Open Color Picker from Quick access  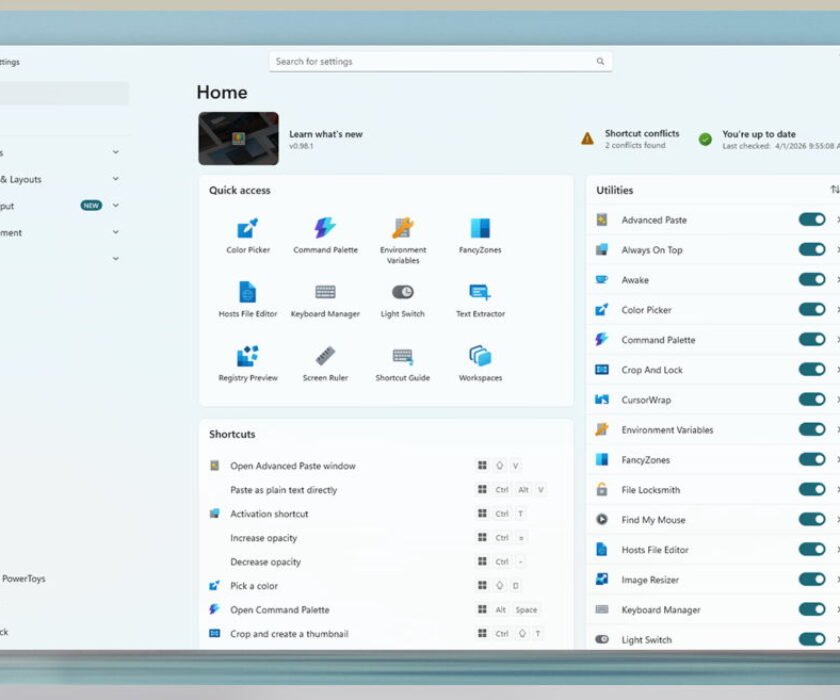pyautogui.click(x=248, y=236)
